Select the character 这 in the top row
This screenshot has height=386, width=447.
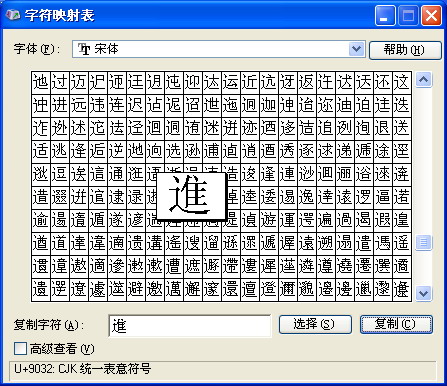402,82
